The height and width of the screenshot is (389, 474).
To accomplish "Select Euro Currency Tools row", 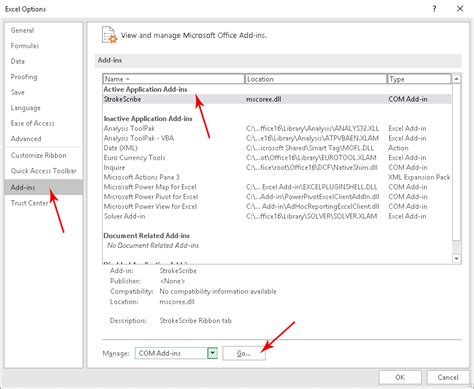I will click(277, 158).
